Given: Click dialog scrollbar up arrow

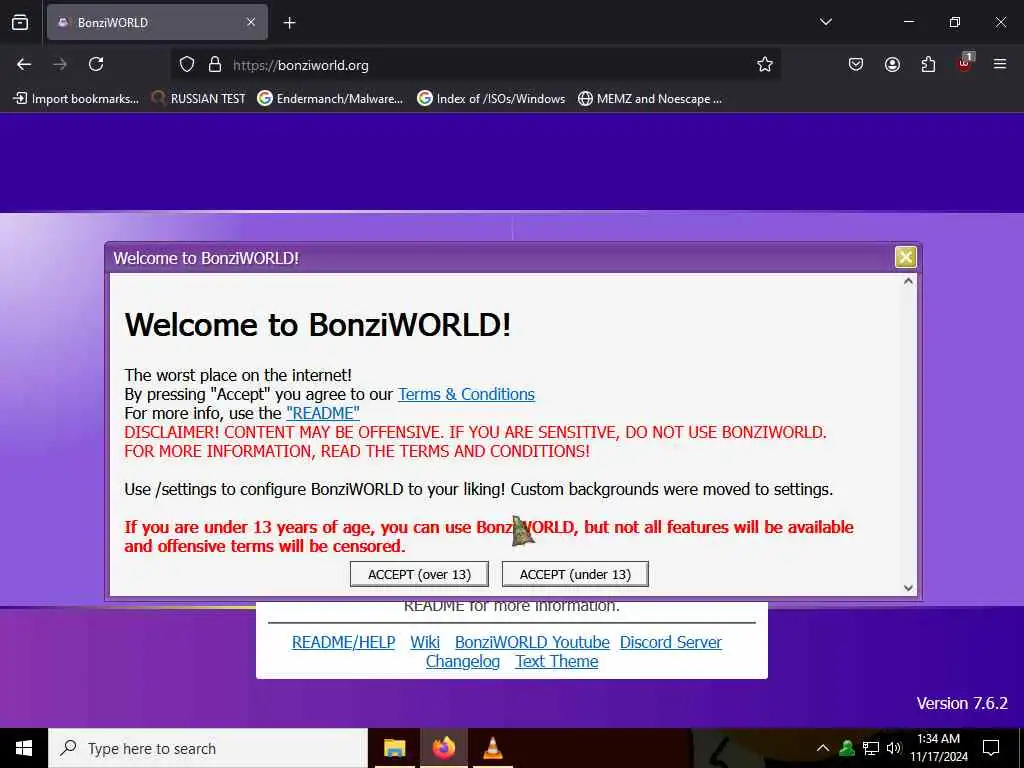Looking at the screenshot, I should 908,281.
